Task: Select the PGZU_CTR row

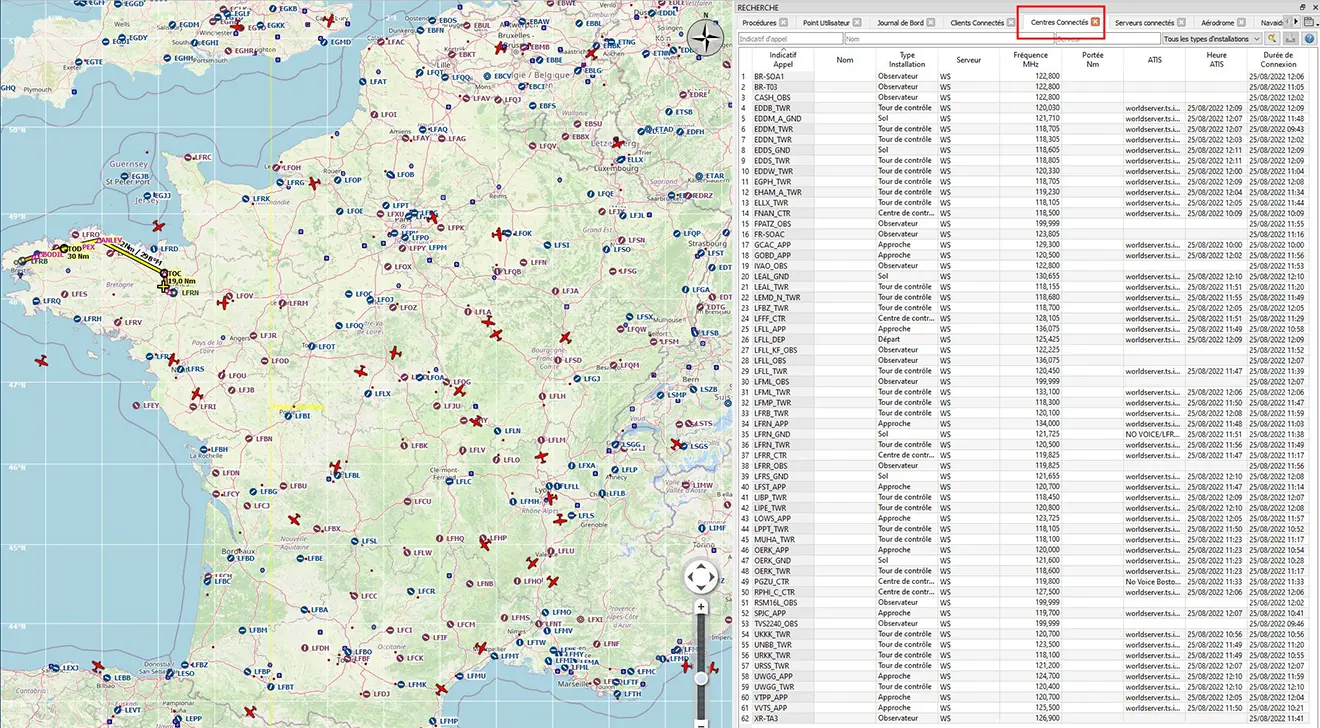Action: pos(1022,581)
